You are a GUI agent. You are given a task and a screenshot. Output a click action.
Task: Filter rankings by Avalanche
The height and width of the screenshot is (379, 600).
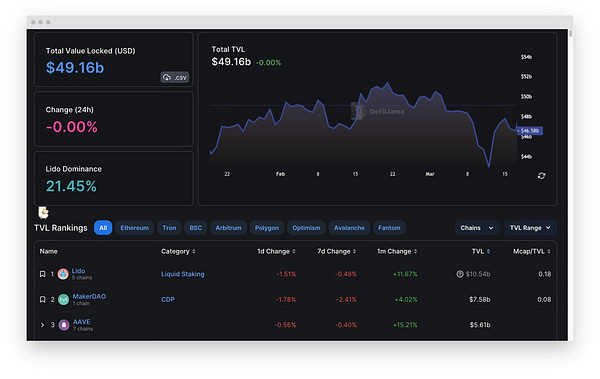(x=349, y=228)
